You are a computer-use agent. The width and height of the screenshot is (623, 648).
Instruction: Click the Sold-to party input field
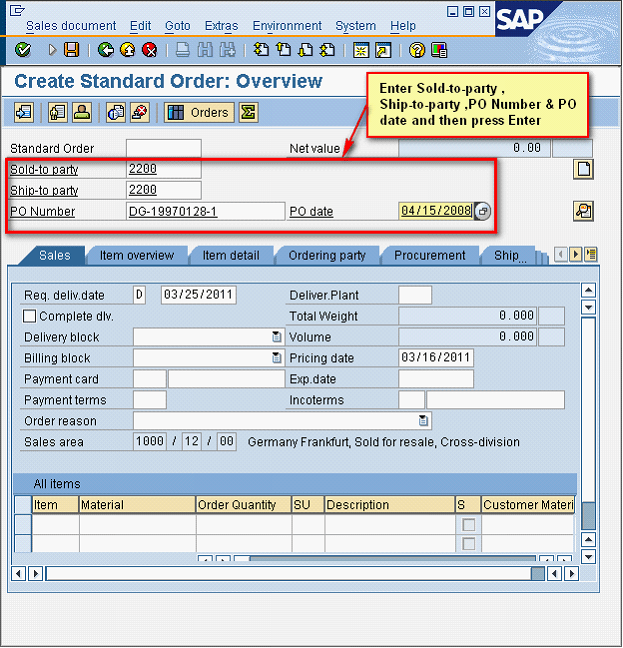coord(164,169)
